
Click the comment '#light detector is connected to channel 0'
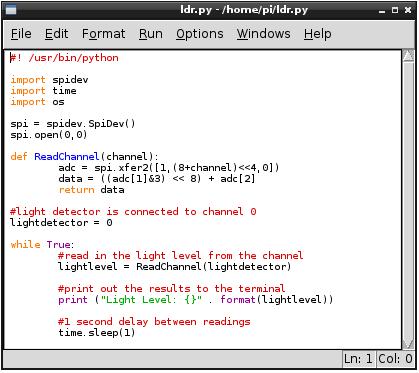[x=133, y=212]
